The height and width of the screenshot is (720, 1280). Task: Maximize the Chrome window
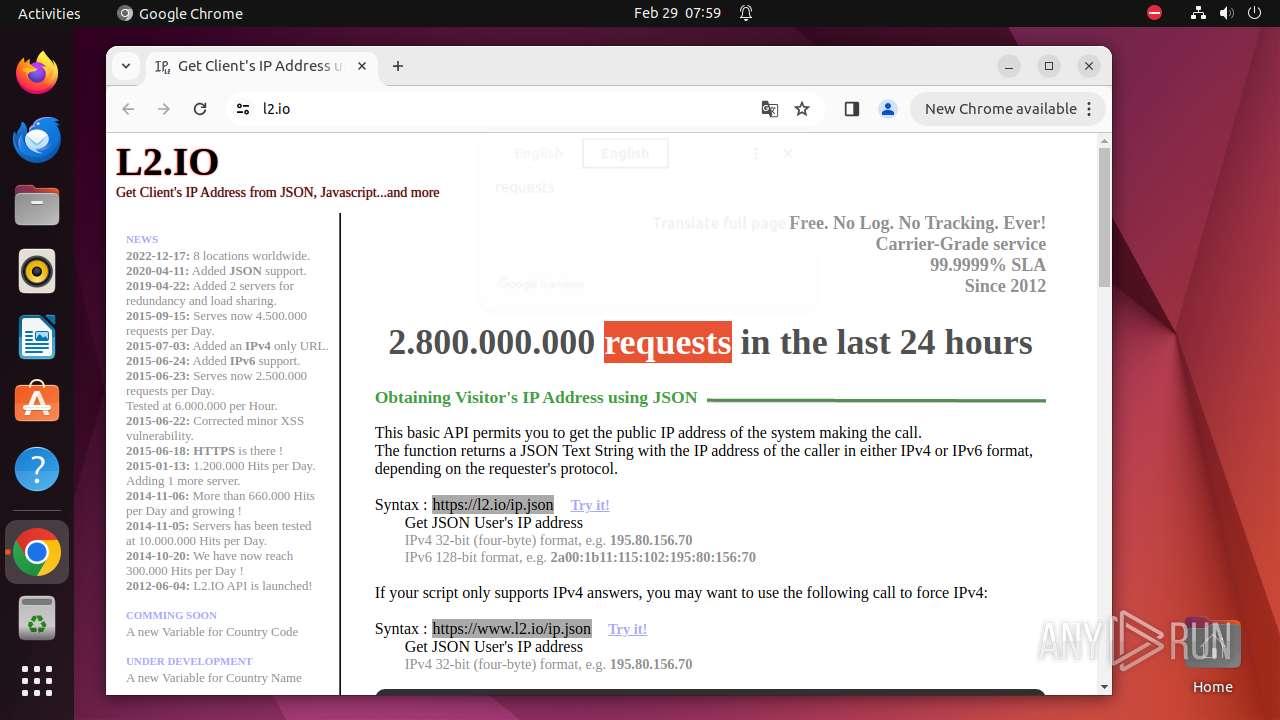tap(1049, 66)
